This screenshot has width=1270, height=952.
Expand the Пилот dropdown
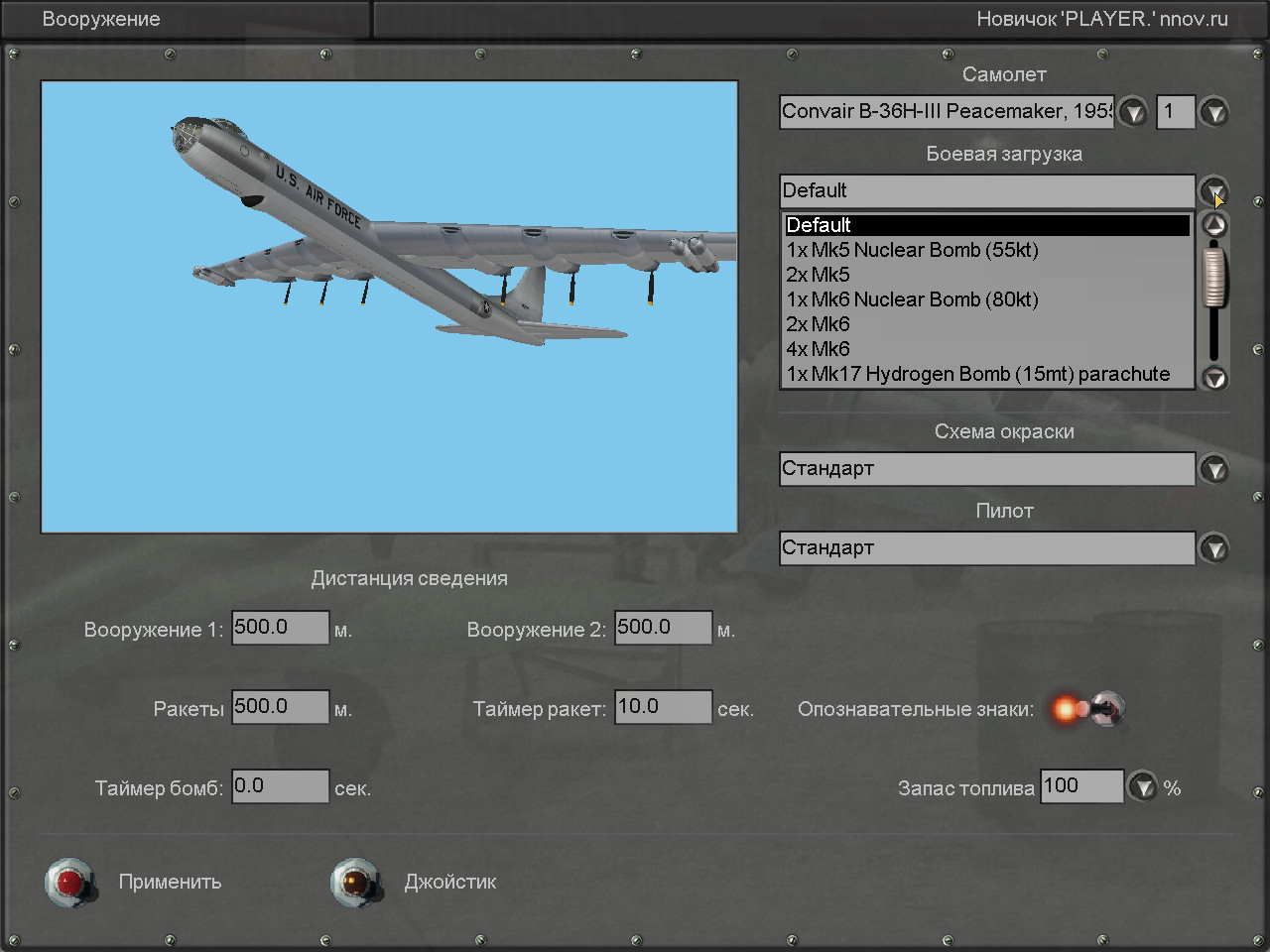1213,548
